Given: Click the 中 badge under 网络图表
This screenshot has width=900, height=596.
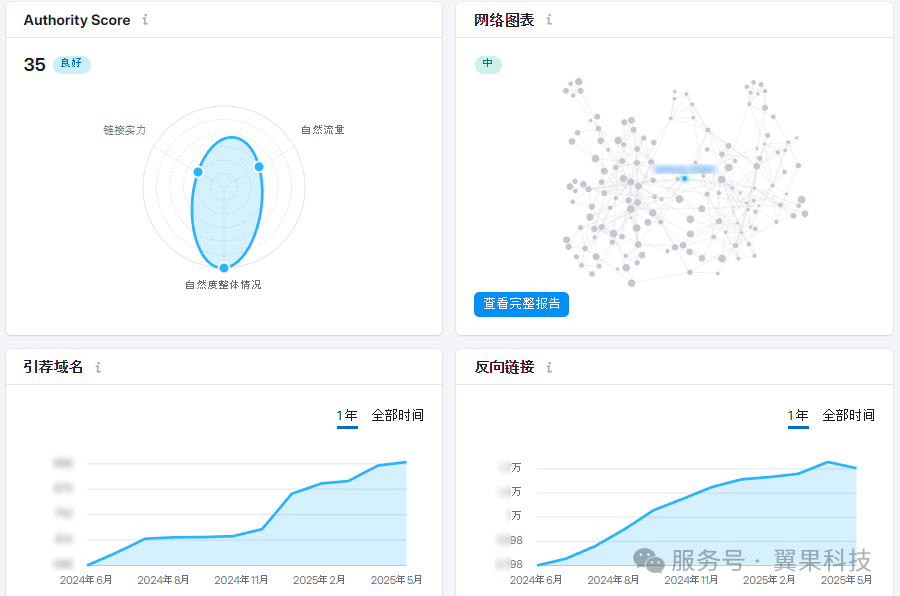Looking at the screenshot, I should [x=488, y=64].
